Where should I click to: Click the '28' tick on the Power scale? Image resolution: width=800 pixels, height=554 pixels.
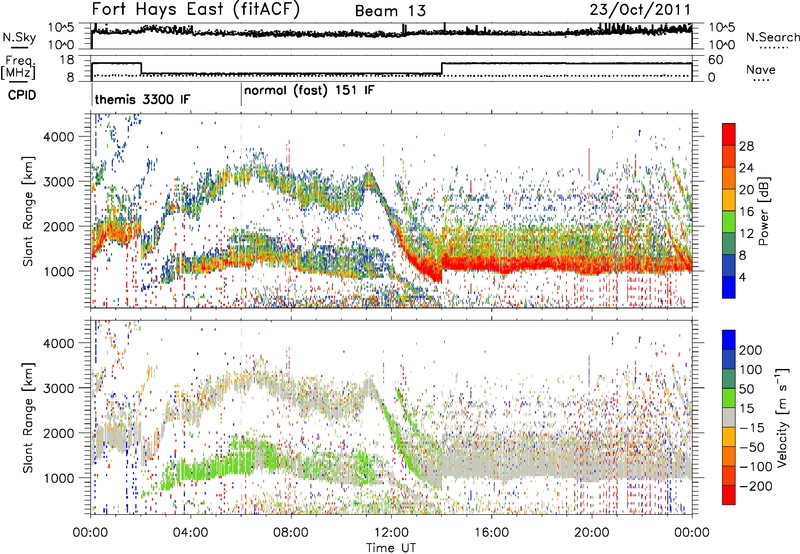point(746,146)
